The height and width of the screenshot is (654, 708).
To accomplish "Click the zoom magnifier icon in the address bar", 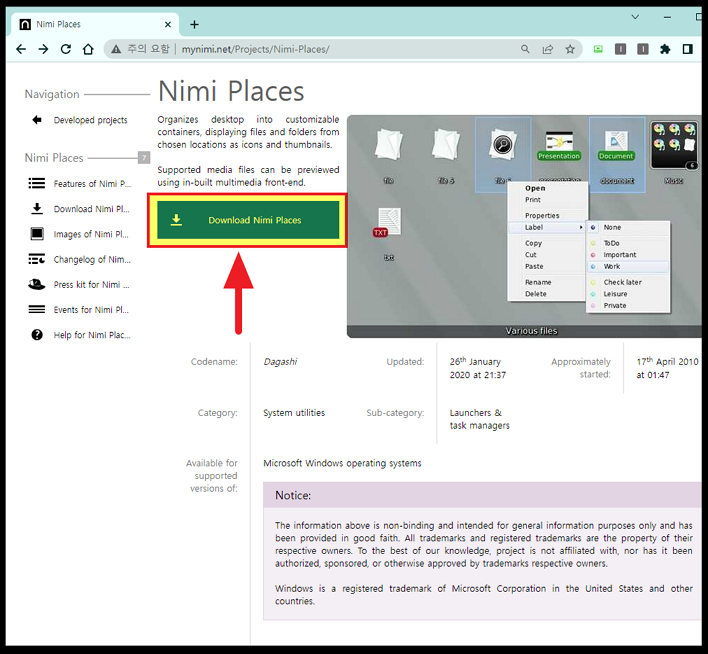I will point(525,49).
